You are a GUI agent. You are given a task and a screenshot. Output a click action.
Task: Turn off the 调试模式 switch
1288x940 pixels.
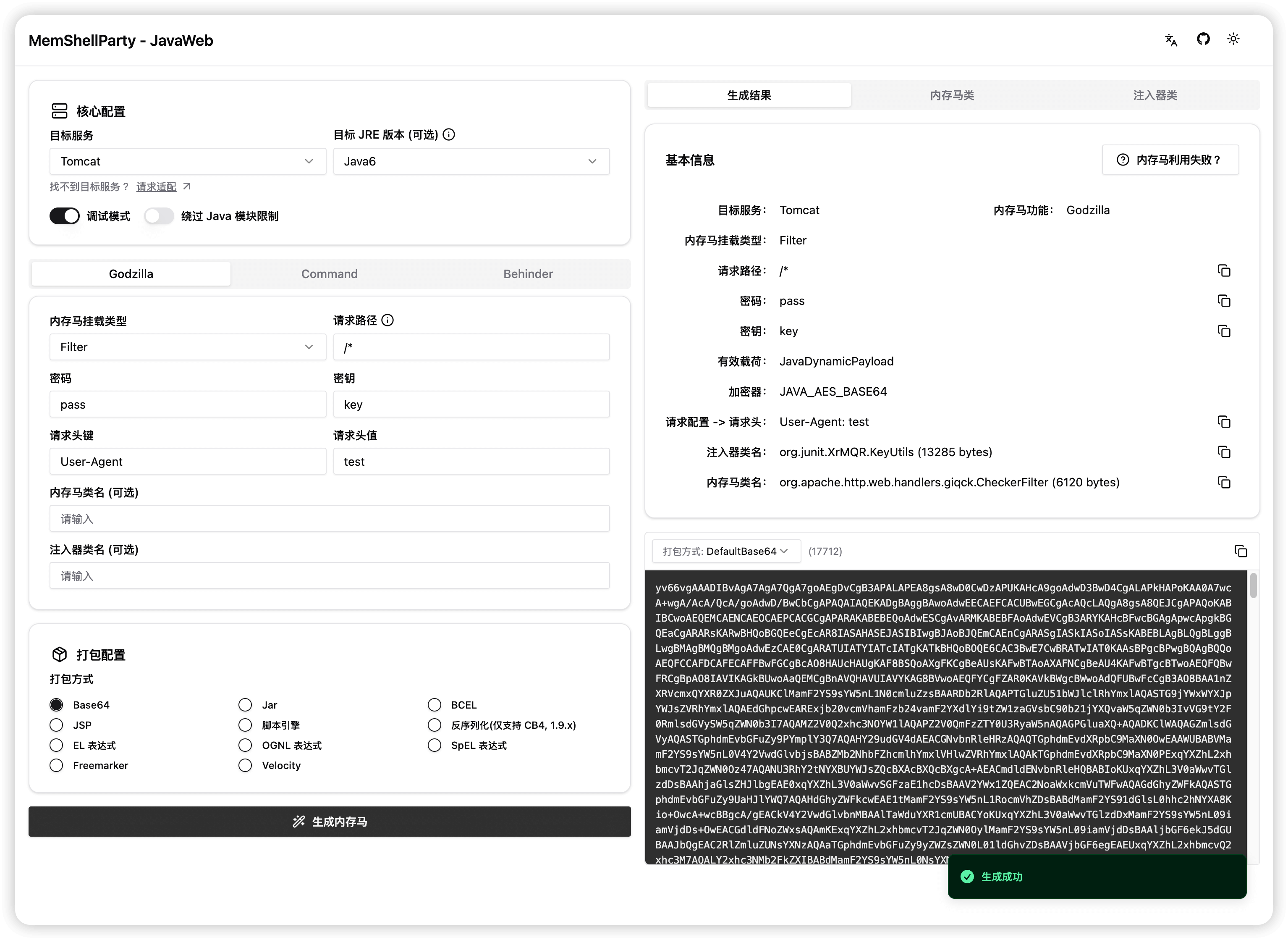(64, 216)
